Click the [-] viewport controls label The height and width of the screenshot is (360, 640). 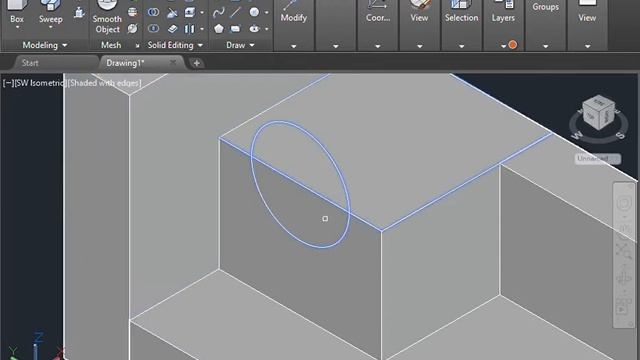tap(8, 83)
